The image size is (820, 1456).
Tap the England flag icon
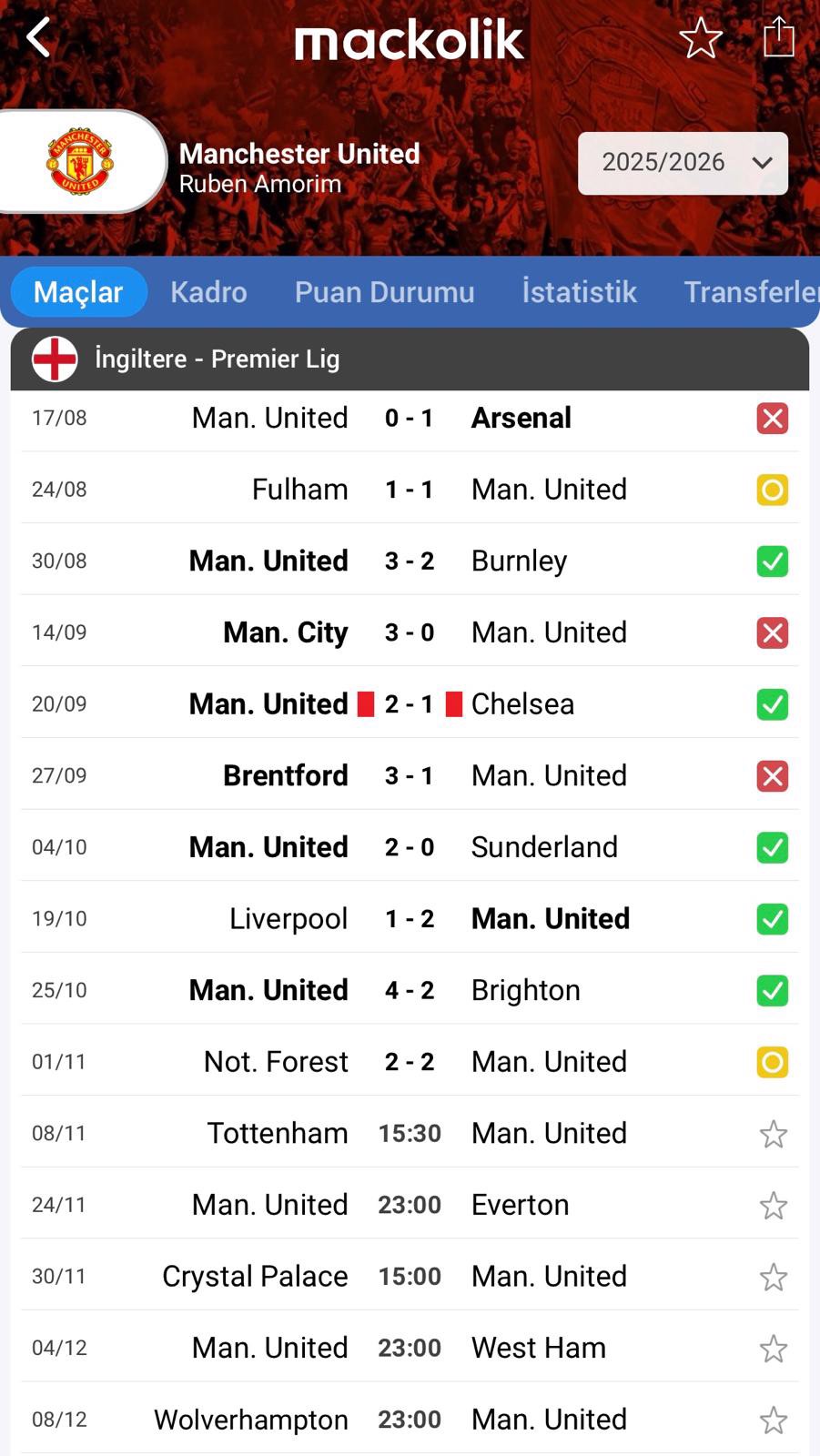(x=55, y=359)
